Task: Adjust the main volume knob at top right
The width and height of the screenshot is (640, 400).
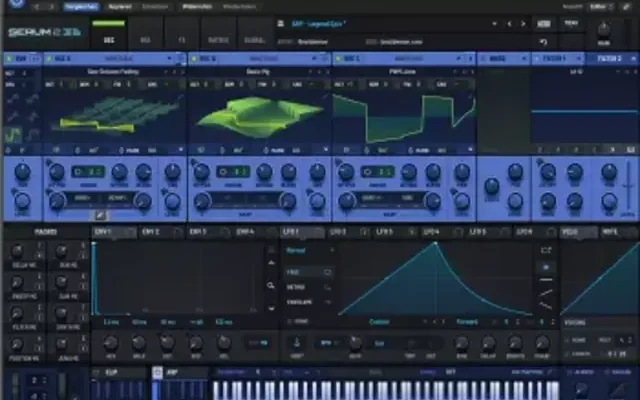Action: [x=603, y=28]
